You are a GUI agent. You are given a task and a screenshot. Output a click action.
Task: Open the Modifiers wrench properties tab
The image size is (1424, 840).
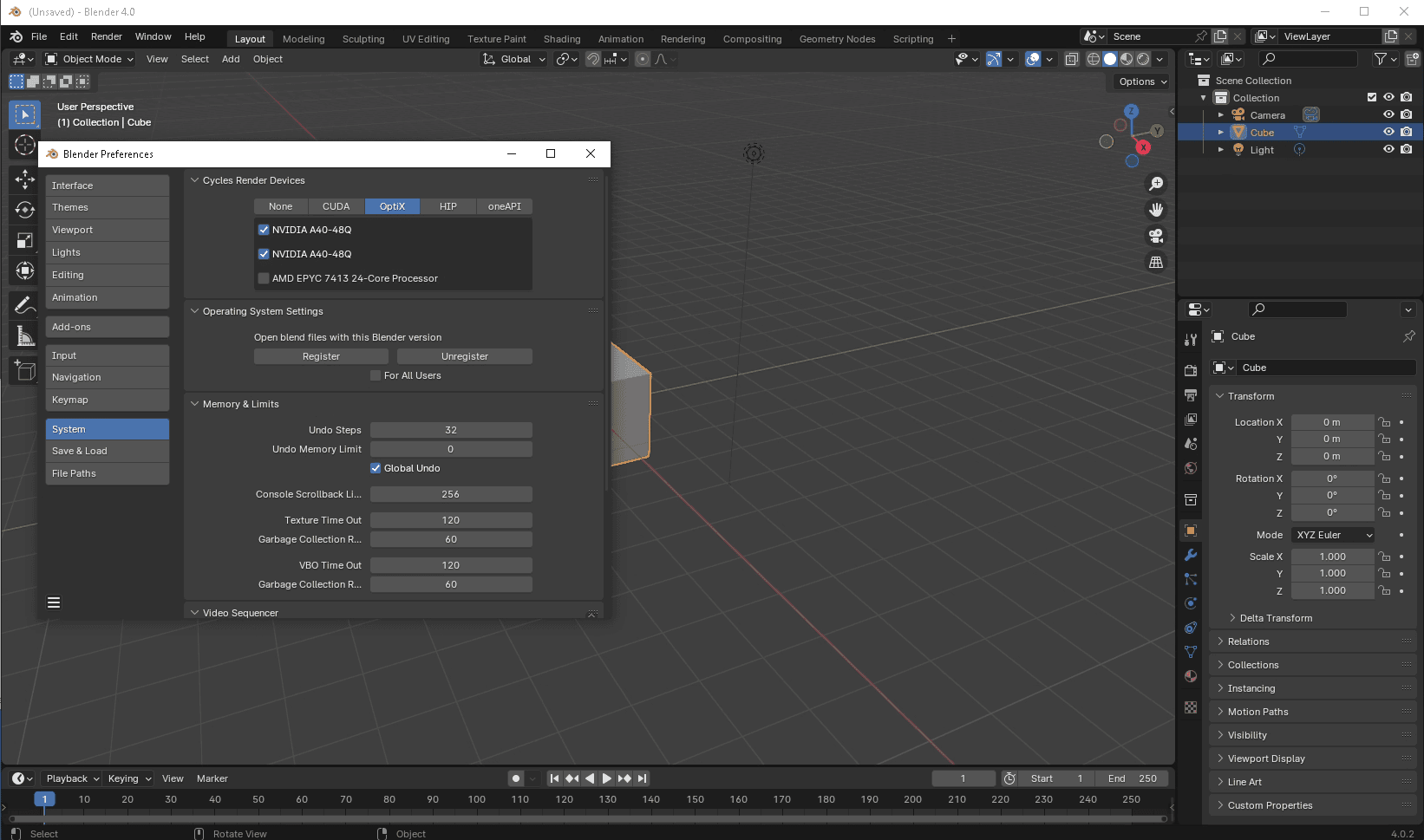[1191, 555]
